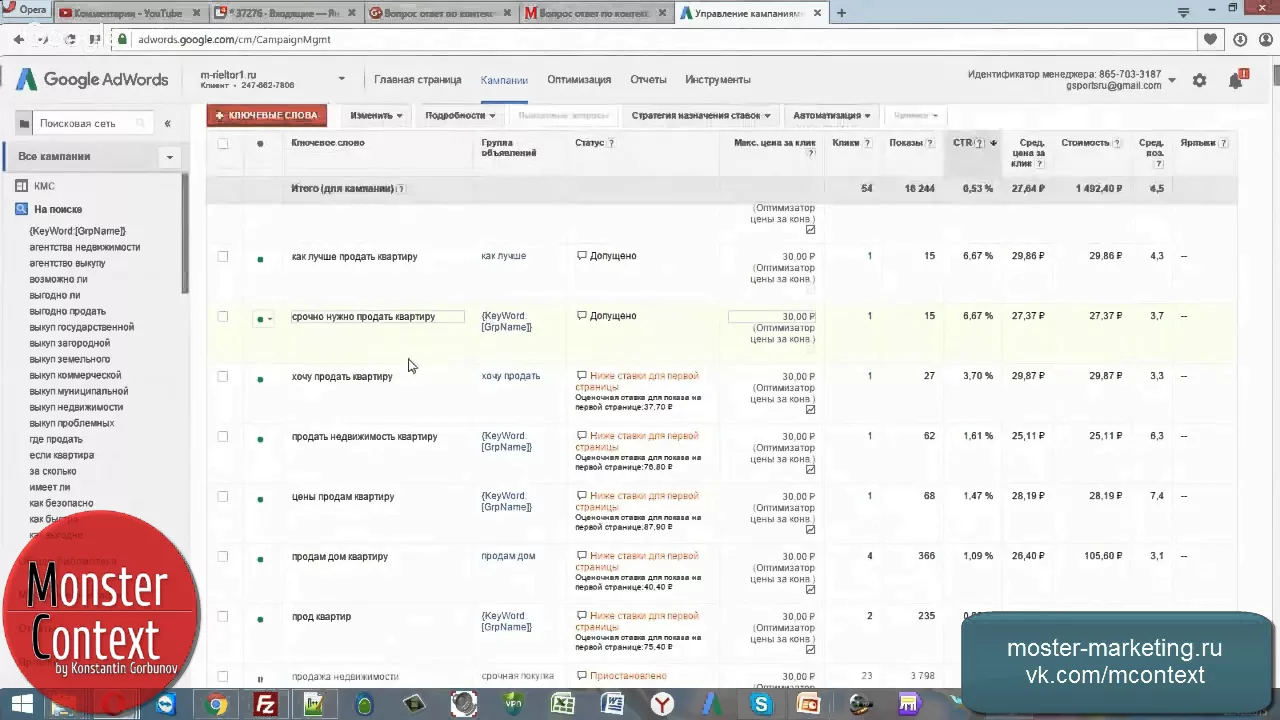The image size is (1280, 720).
Task: Open the settings gear menu
Action: [x=1199, y=81]
